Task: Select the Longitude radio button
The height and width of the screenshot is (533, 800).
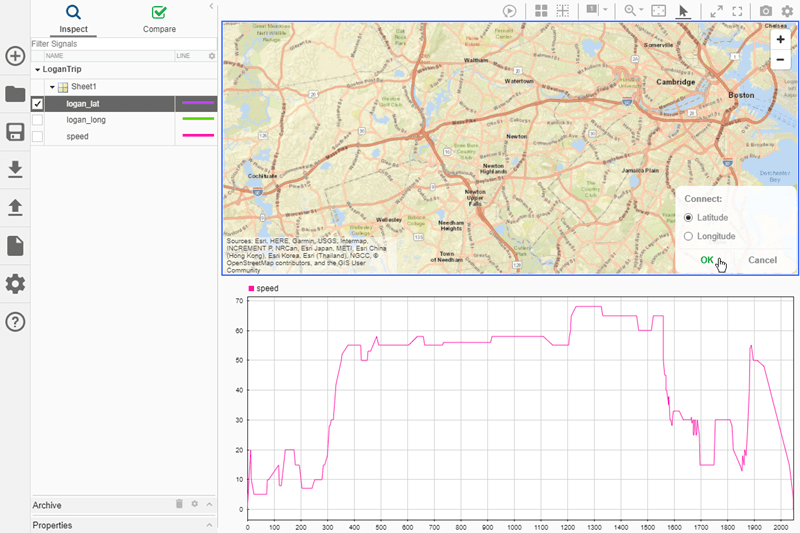Action: tap(688, 236)
